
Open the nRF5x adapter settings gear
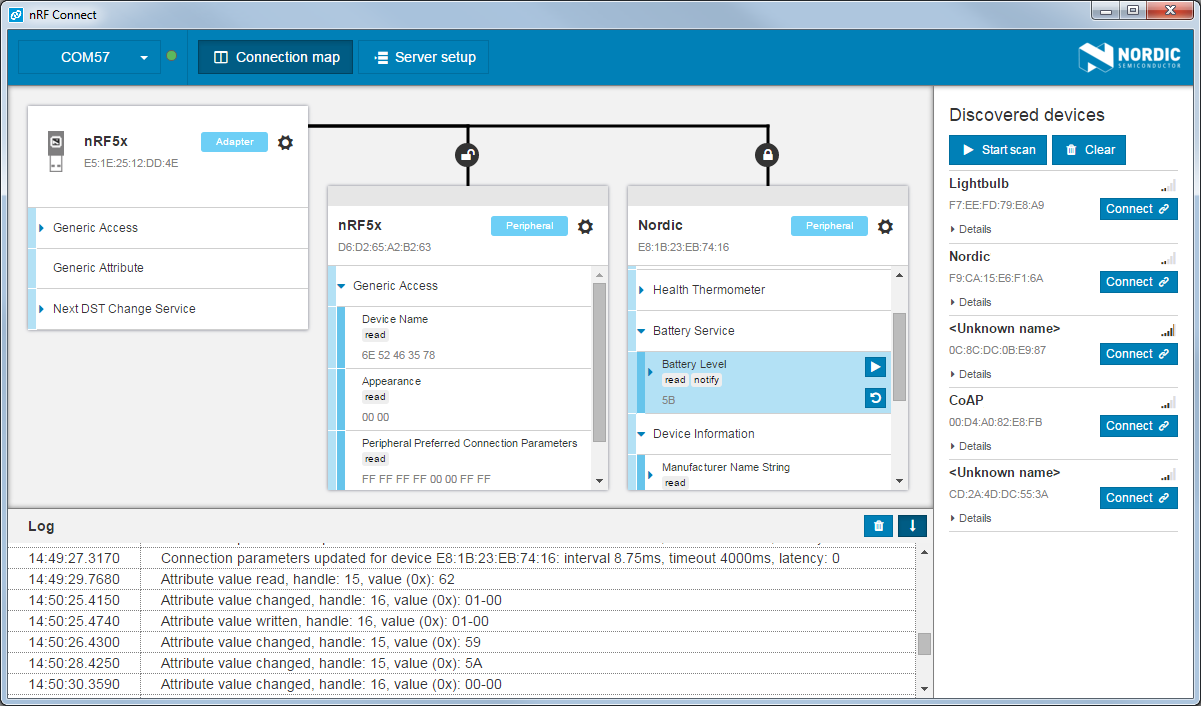pyautogui.click(x=285, y=142)
